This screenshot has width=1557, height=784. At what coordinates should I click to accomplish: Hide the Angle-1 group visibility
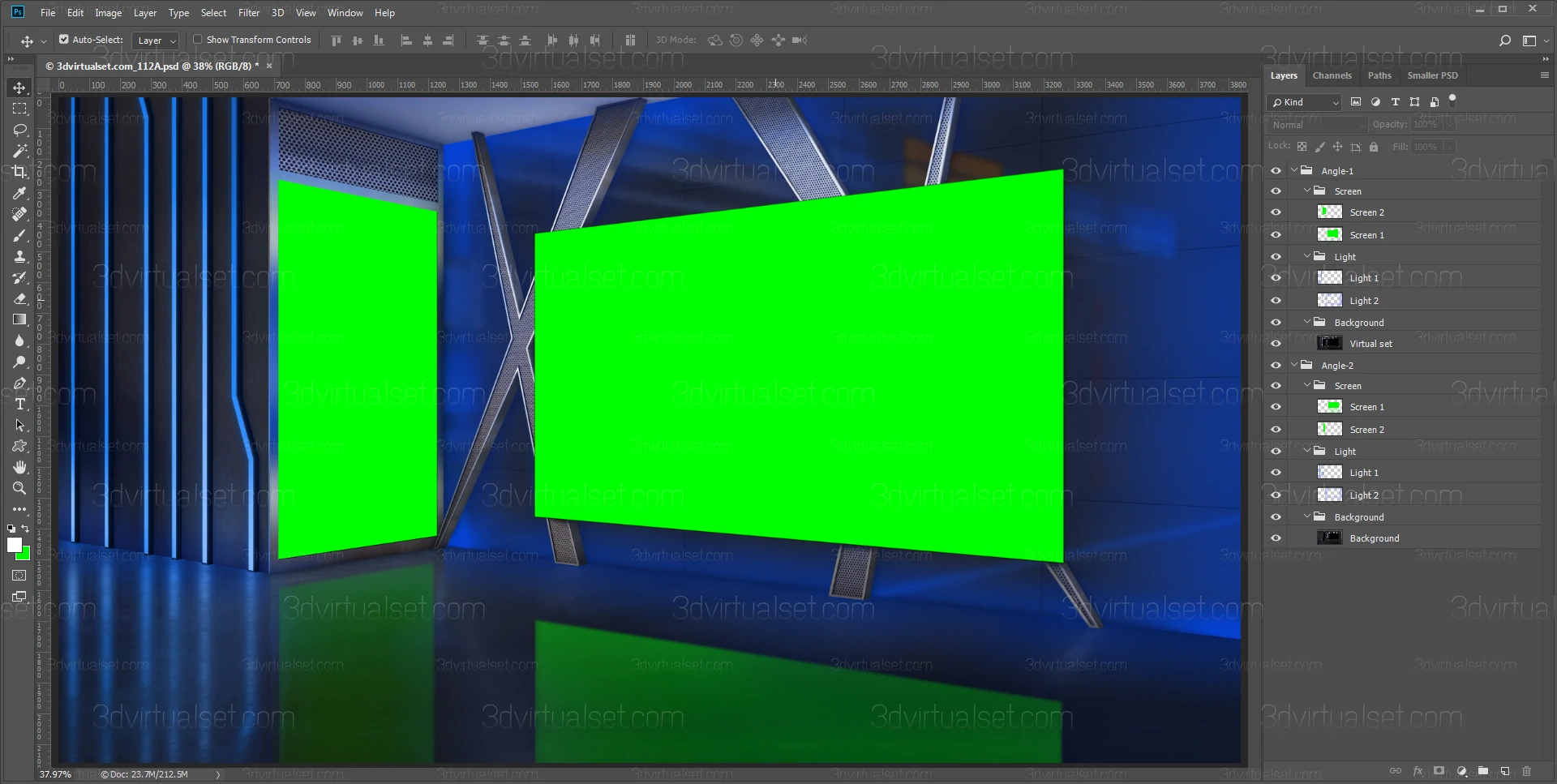(x=1276, y=171)
